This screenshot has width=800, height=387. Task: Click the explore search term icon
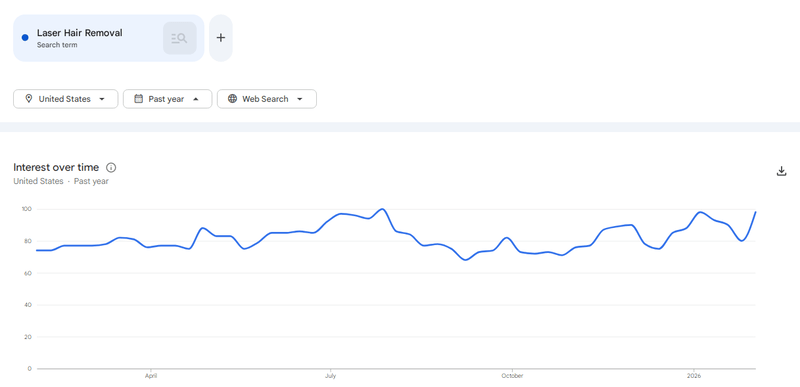pos(180,38)
